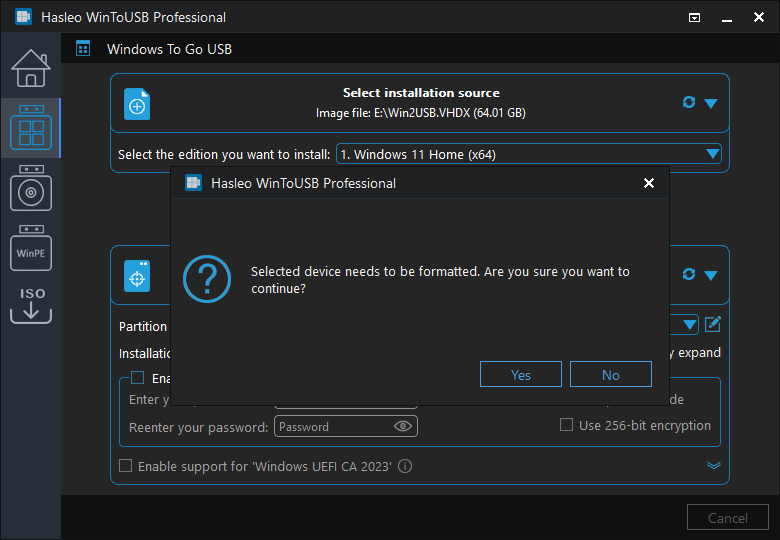Open the WinPE creator sidebar icon
Viewport: 780px width, 540px height.
tap(30, 250)
